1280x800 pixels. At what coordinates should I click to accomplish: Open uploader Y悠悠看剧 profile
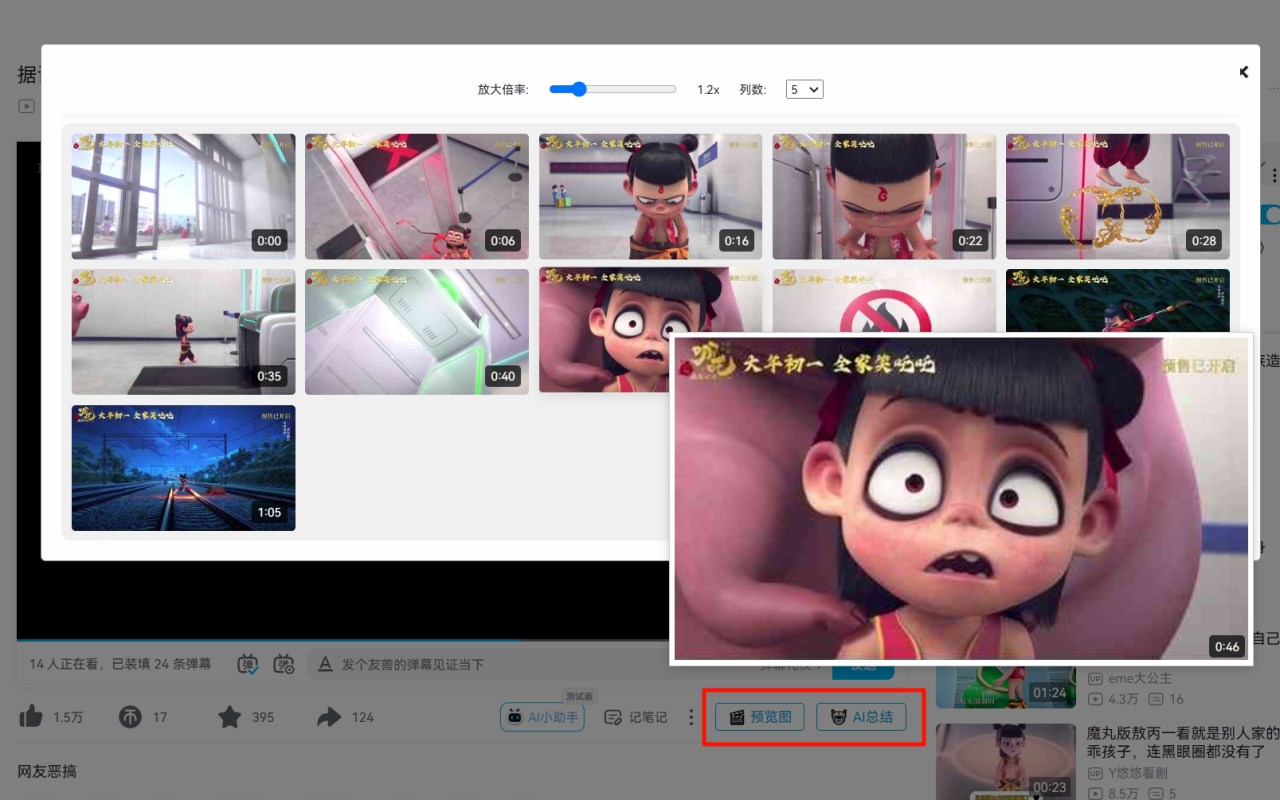pos(1128,772)
